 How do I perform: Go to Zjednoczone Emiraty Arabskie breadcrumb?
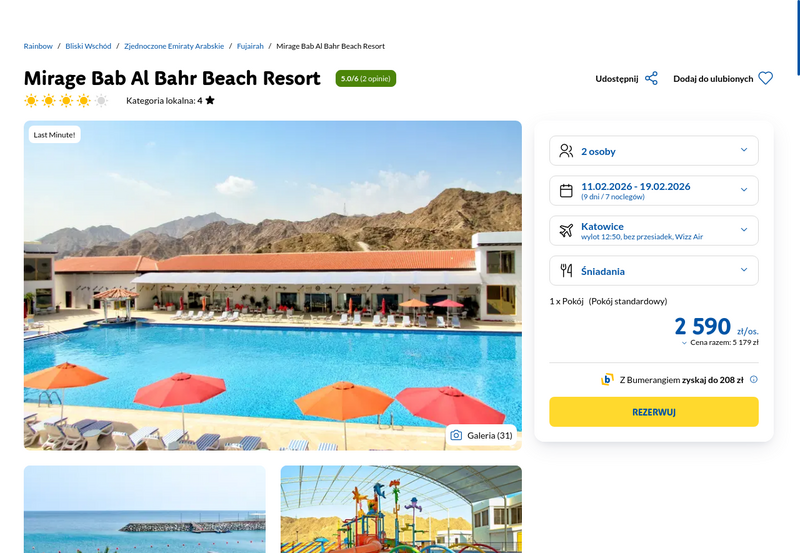click(x=174, y=46)
